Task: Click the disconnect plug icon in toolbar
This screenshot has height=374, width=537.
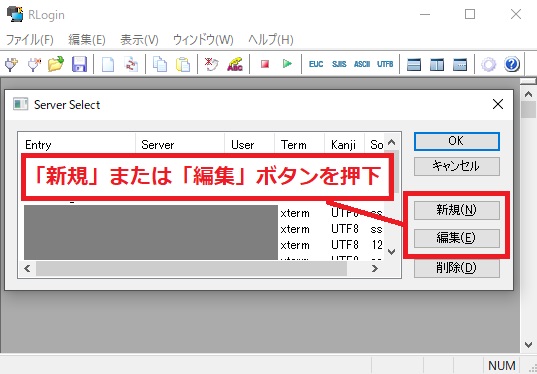Action: coord(34,64)
